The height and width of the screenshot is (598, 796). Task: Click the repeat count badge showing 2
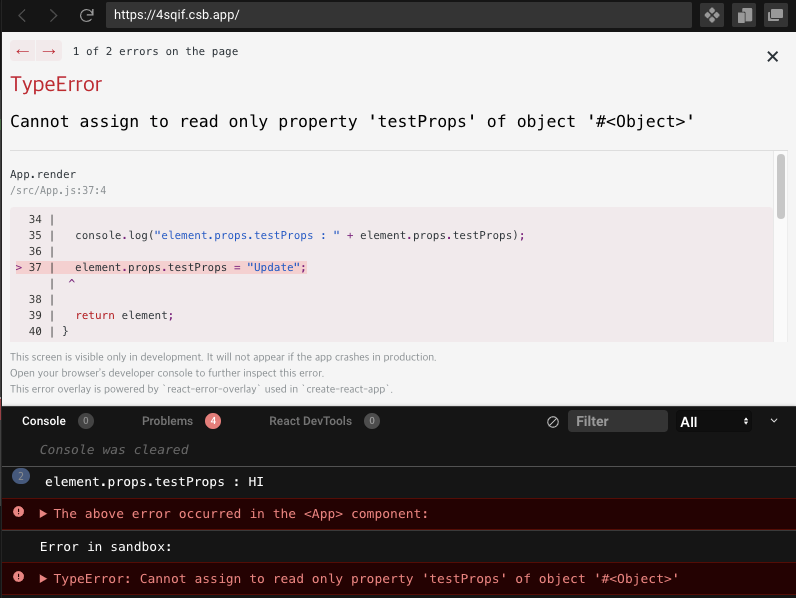(21, 476)
